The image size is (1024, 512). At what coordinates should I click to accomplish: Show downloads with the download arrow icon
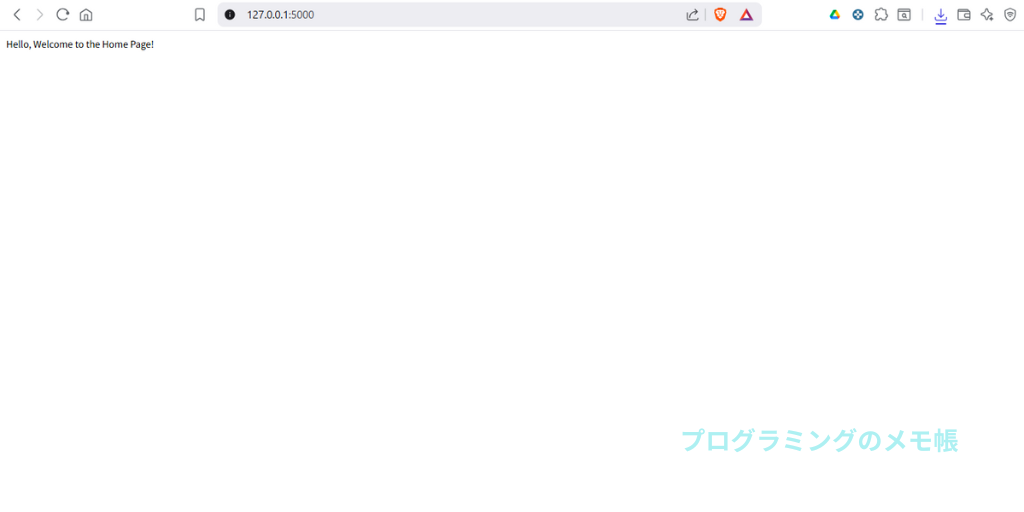[x=940, y=16]
